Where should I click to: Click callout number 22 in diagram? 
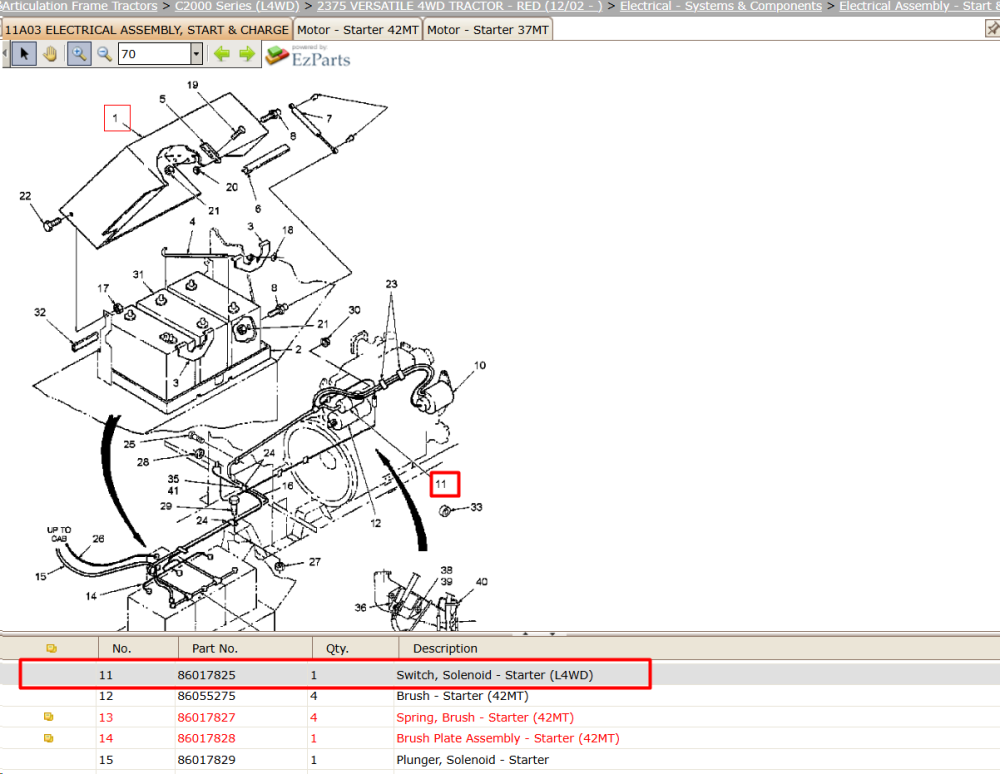point(25,196)
